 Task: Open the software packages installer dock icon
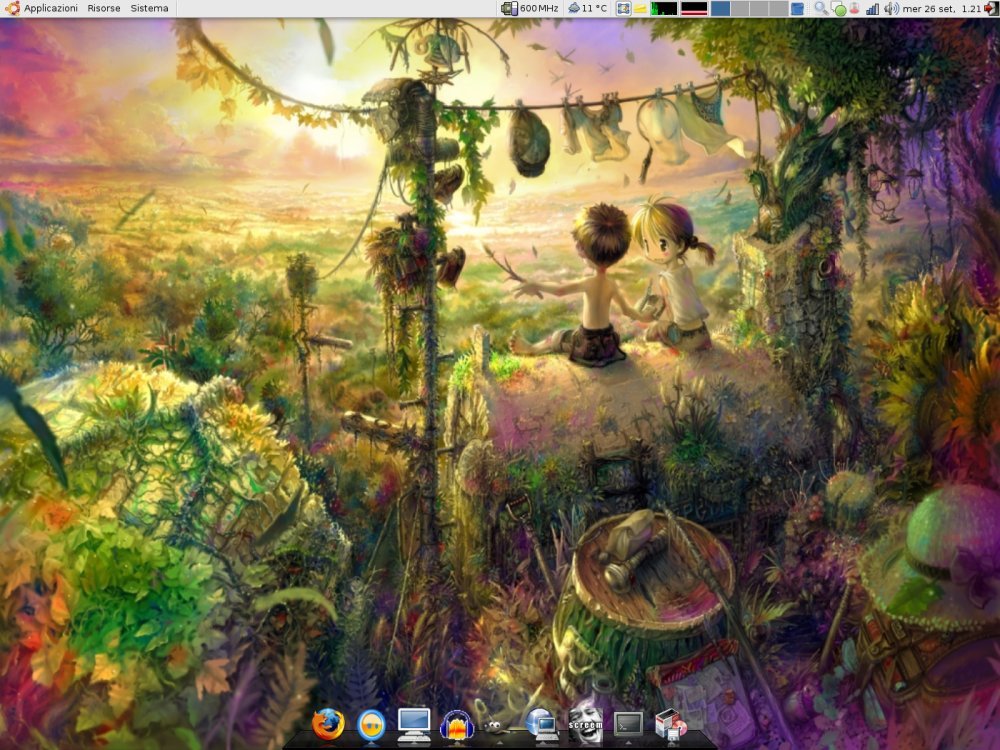pos(671,726)
